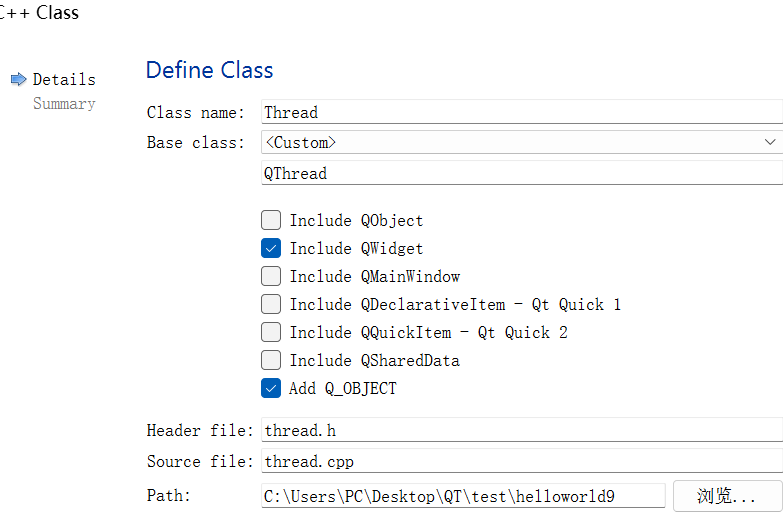Select the Summary wizard step
This screenshot has width=783, height=517.
click(x=64, y=103)
